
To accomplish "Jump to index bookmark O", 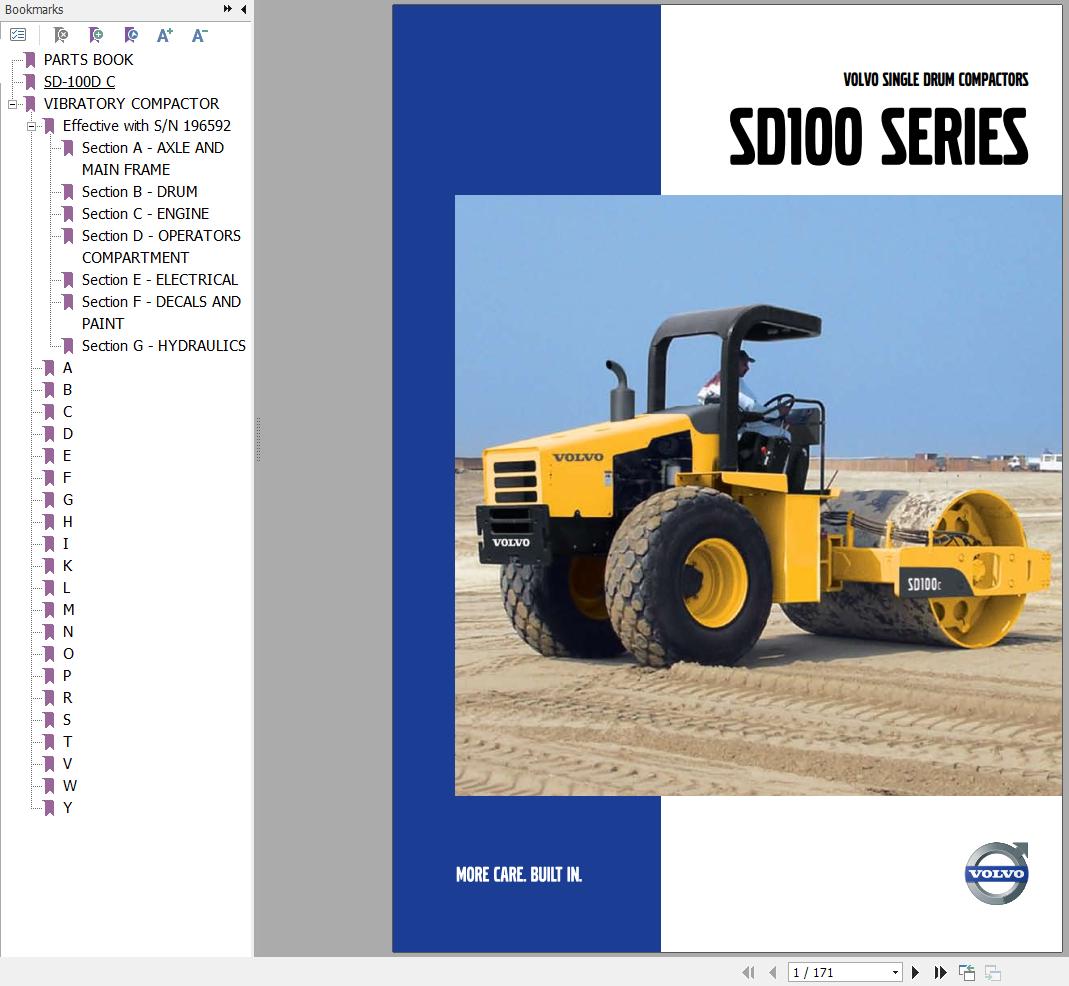I will pyautogui.click(x=68, y=654).
